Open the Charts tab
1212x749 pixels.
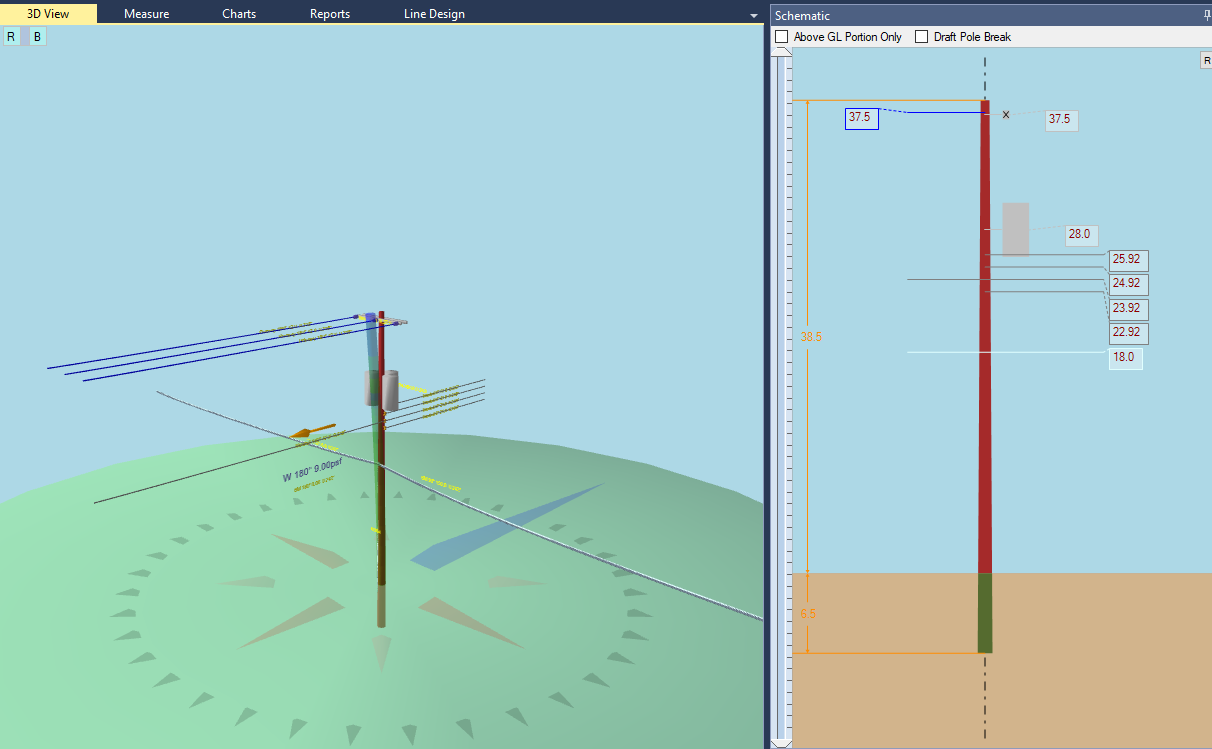point(239,14)
